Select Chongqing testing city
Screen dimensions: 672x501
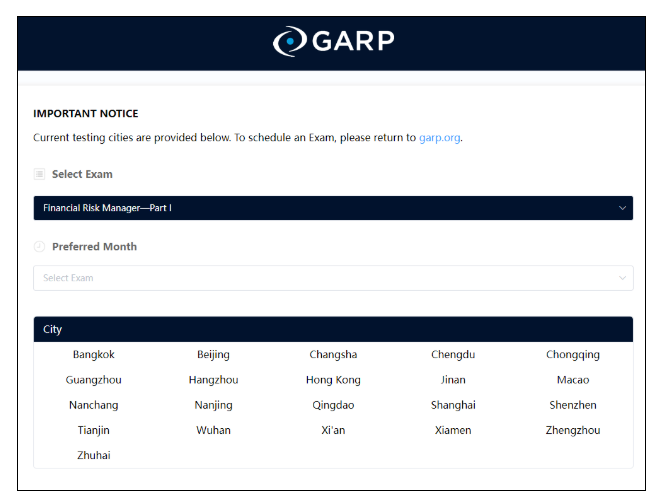click(573, 355)
